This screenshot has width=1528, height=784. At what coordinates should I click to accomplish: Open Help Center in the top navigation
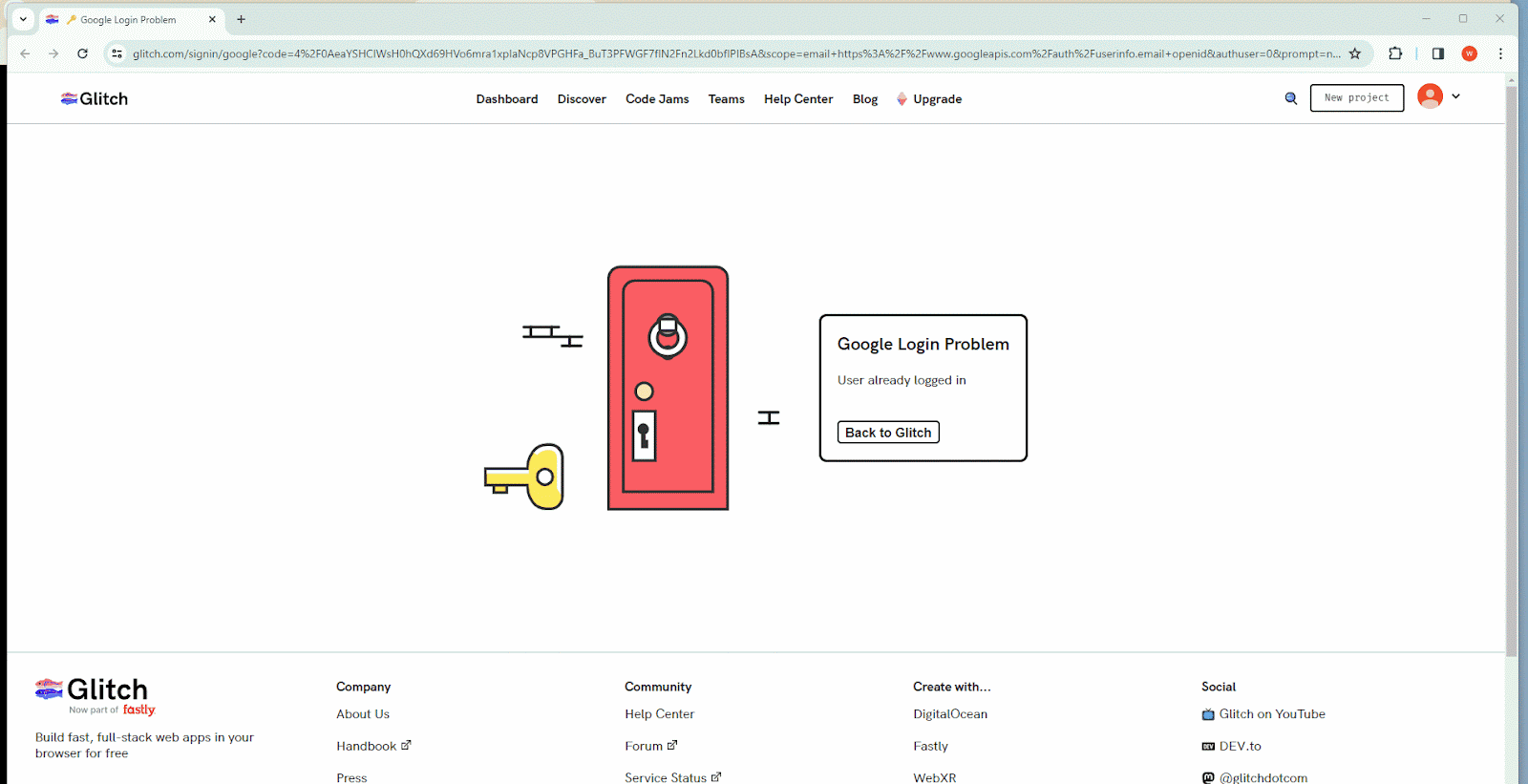(x=798, y=99)
